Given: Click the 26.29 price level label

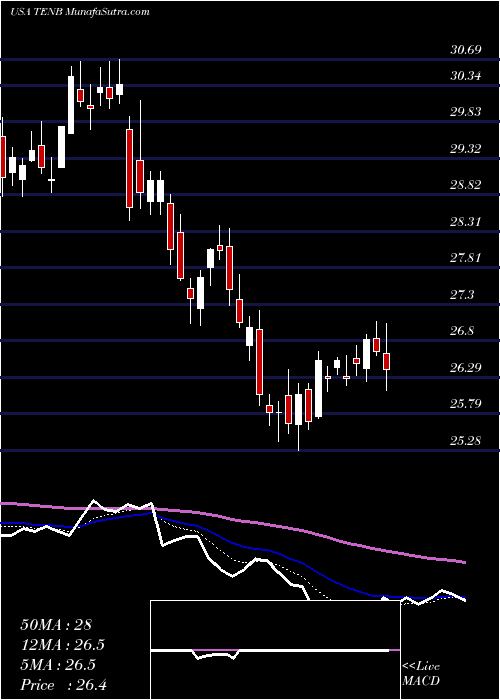Looking at the screenshot, I should (x=466, y=367).
